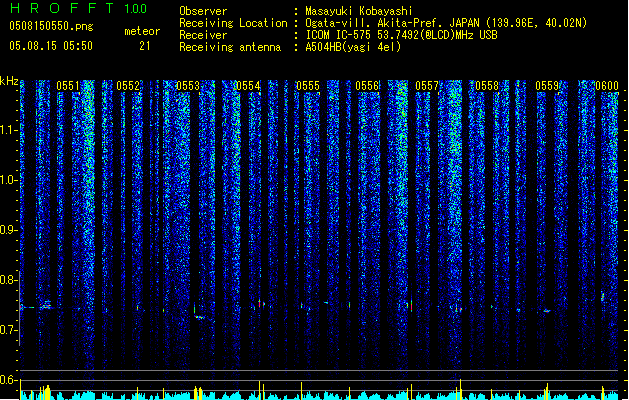Click the ICOM IC-575 receiver text
The height and width of the screenshot is (400, 629).
(x=401, y=35)
